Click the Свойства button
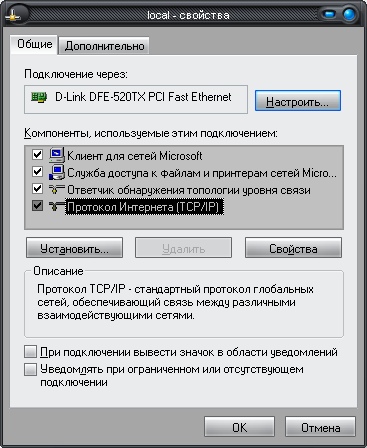This screenshot has height=448, width=367. pos(293,248)
